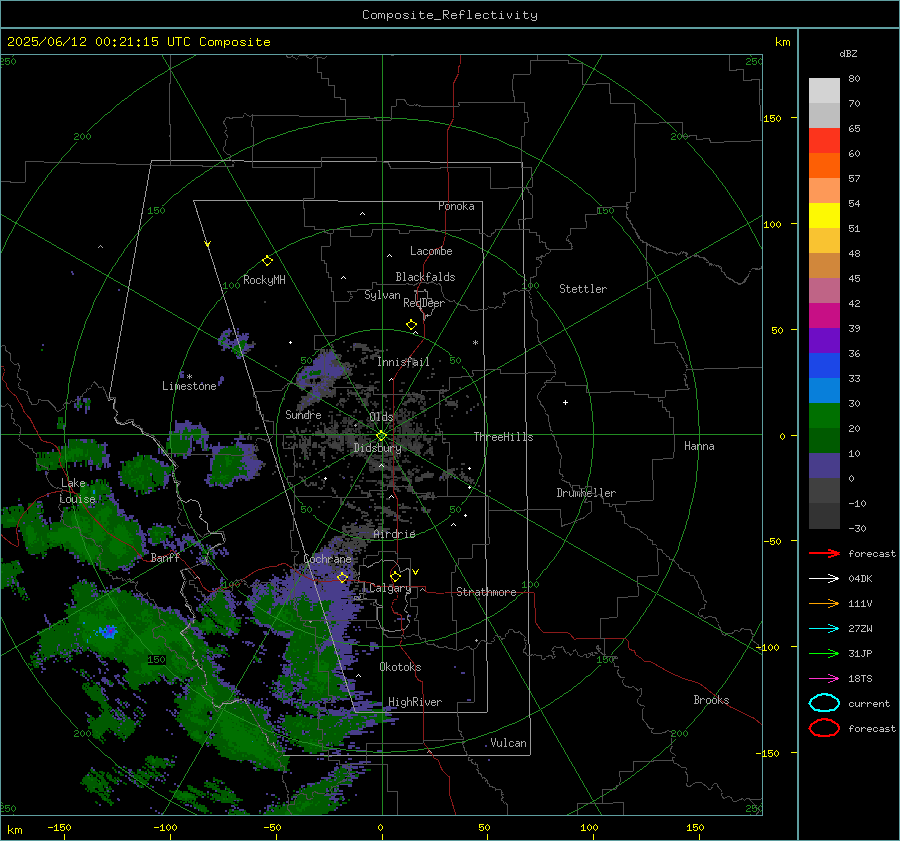Image resolution: width=900 pixels, height=841 pixels.
Task: Click the Vulcan city label
Action: (508, 743)
